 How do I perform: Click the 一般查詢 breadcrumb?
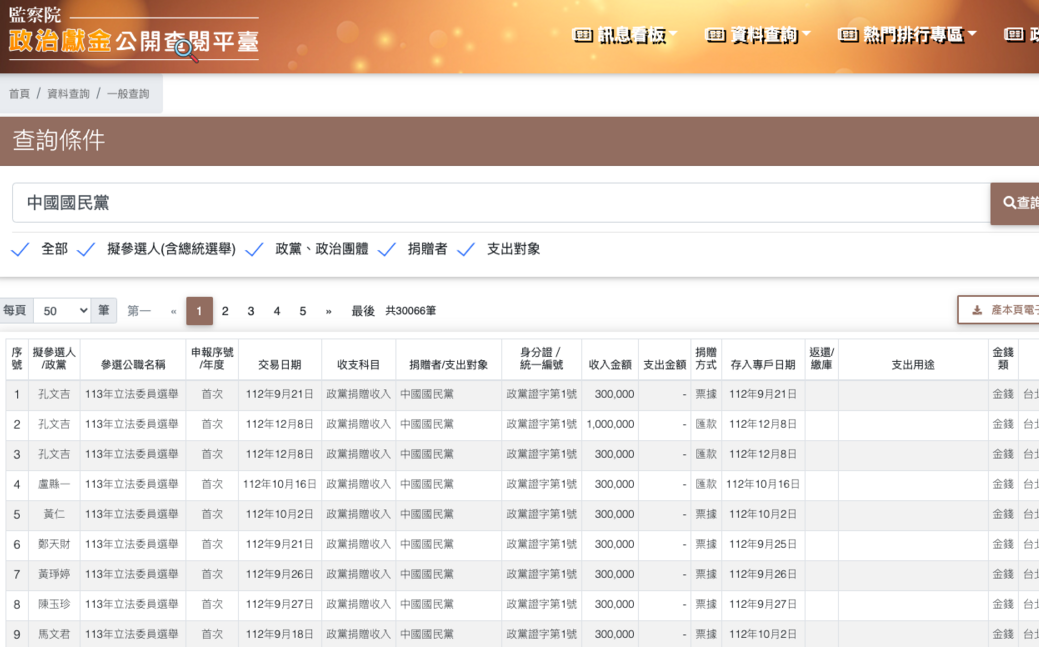coord(128,93)
